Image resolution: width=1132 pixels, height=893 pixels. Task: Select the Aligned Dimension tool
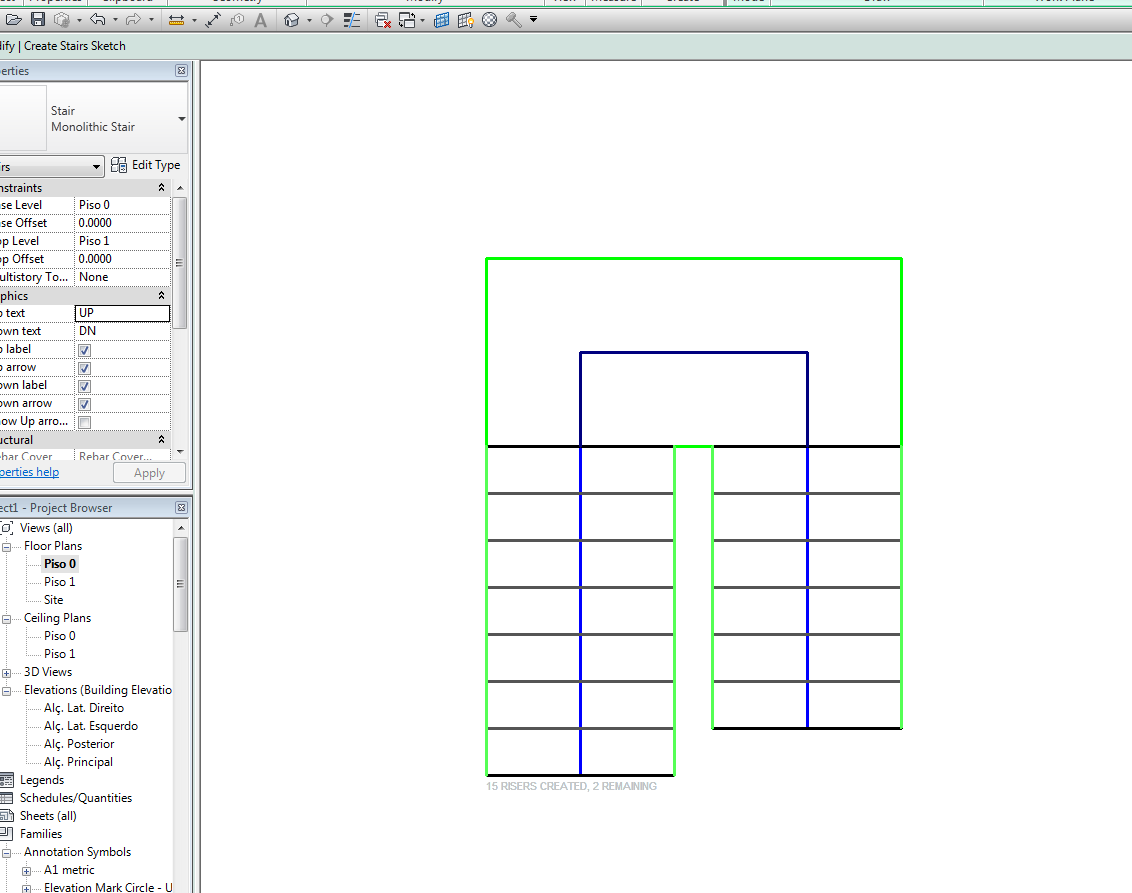tap(213, 20)
